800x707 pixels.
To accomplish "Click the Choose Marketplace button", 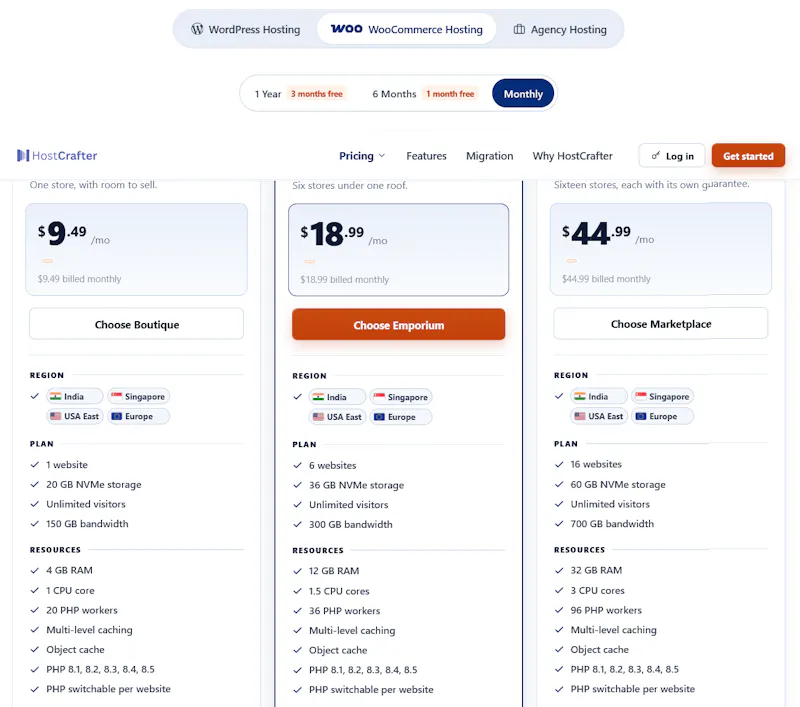I will [661, 324].
